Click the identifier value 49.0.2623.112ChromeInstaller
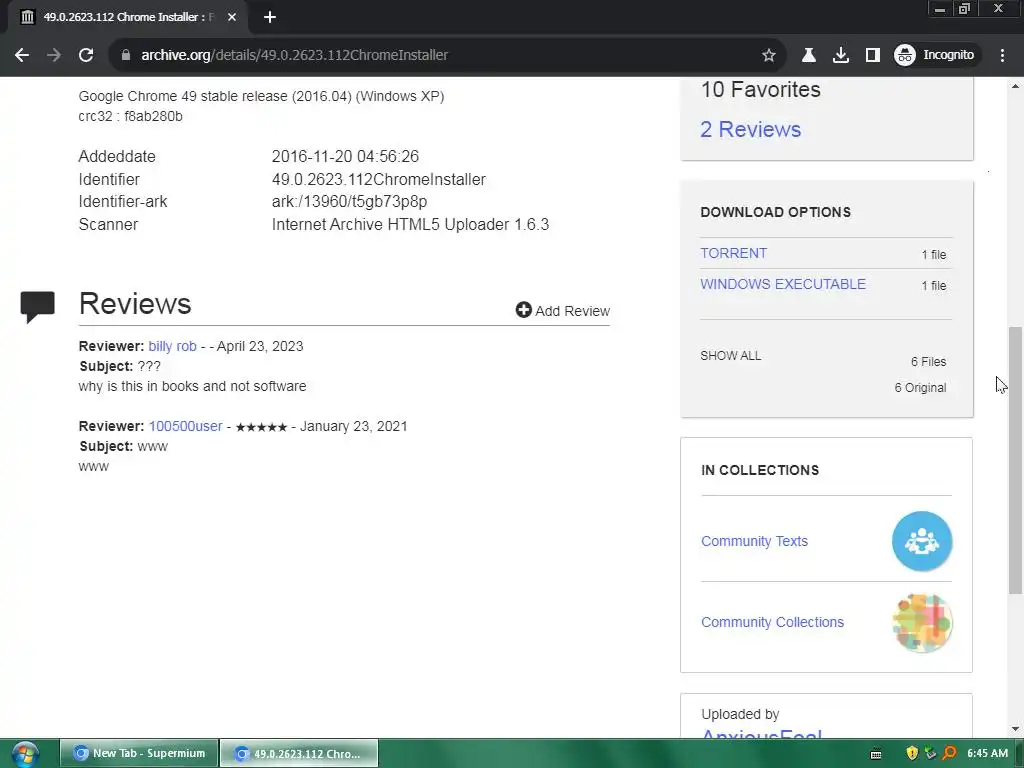This screenshot has height=768, width=1024. [x=379, y=180]
